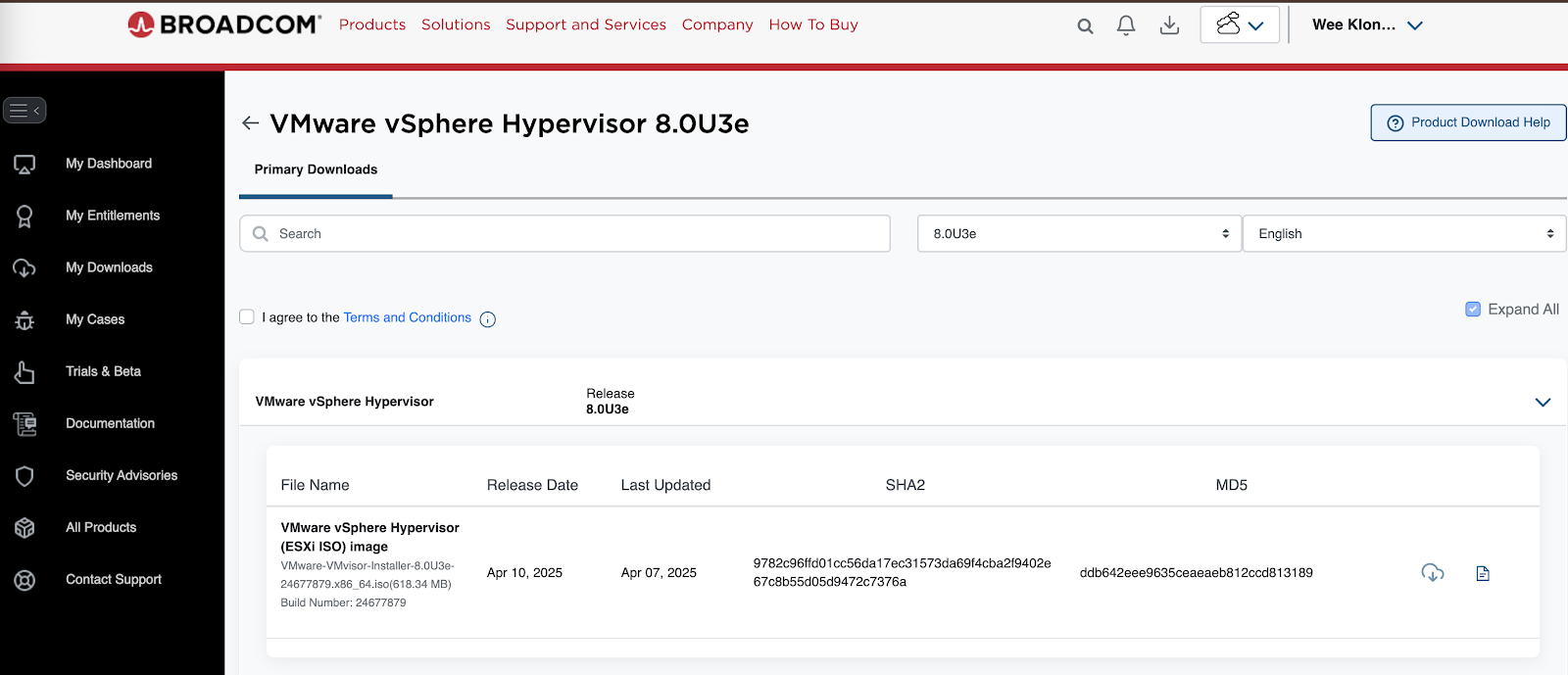Go to My Entitlements
Viewport: 1568px width, 675px height.
(x=113, y=216)
